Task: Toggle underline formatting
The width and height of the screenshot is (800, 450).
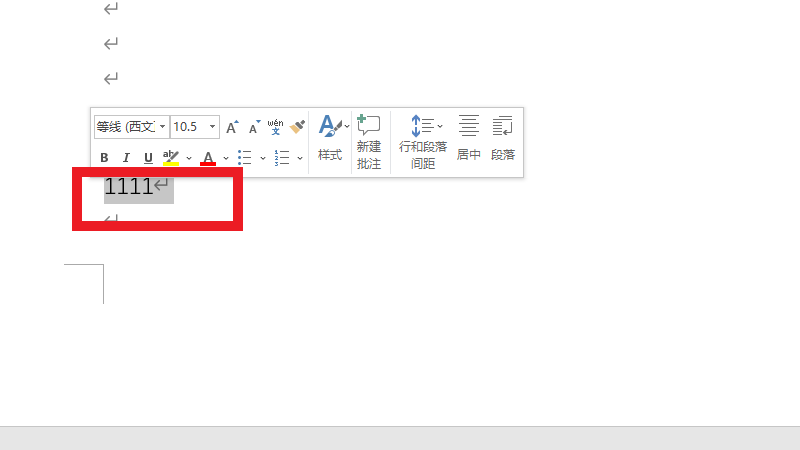Action: tap(148, 157)
